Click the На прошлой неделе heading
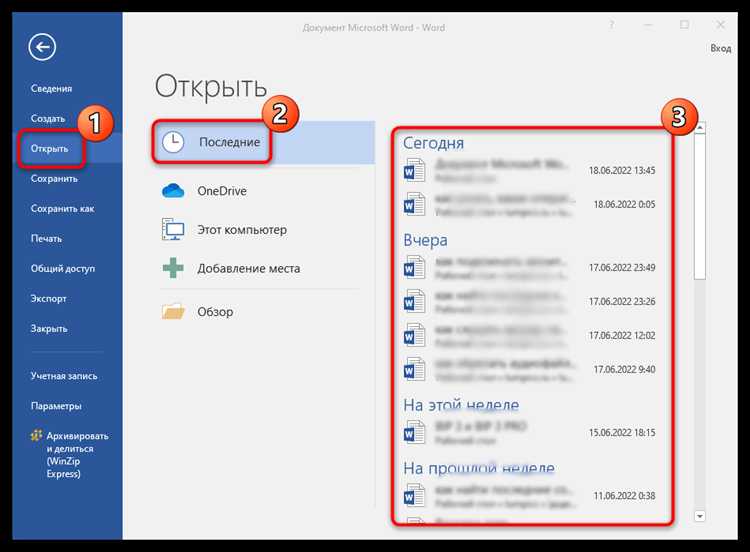 pyautogui.click(x=479, y=468)
